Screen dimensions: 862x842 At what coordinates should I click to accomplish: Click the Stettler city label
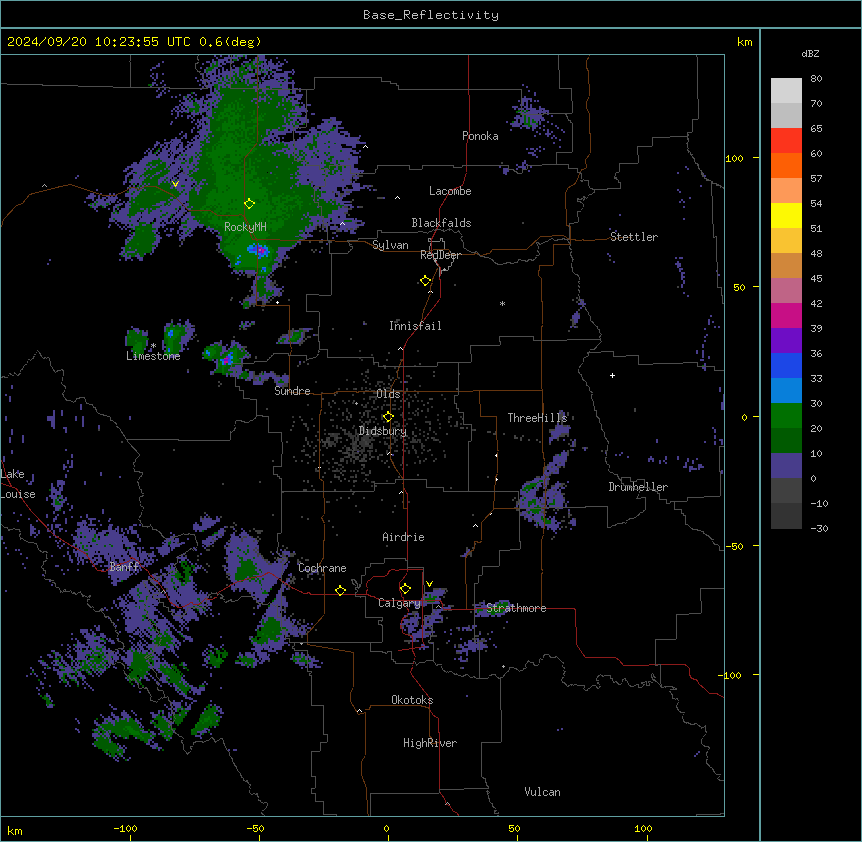pos(634,237)
